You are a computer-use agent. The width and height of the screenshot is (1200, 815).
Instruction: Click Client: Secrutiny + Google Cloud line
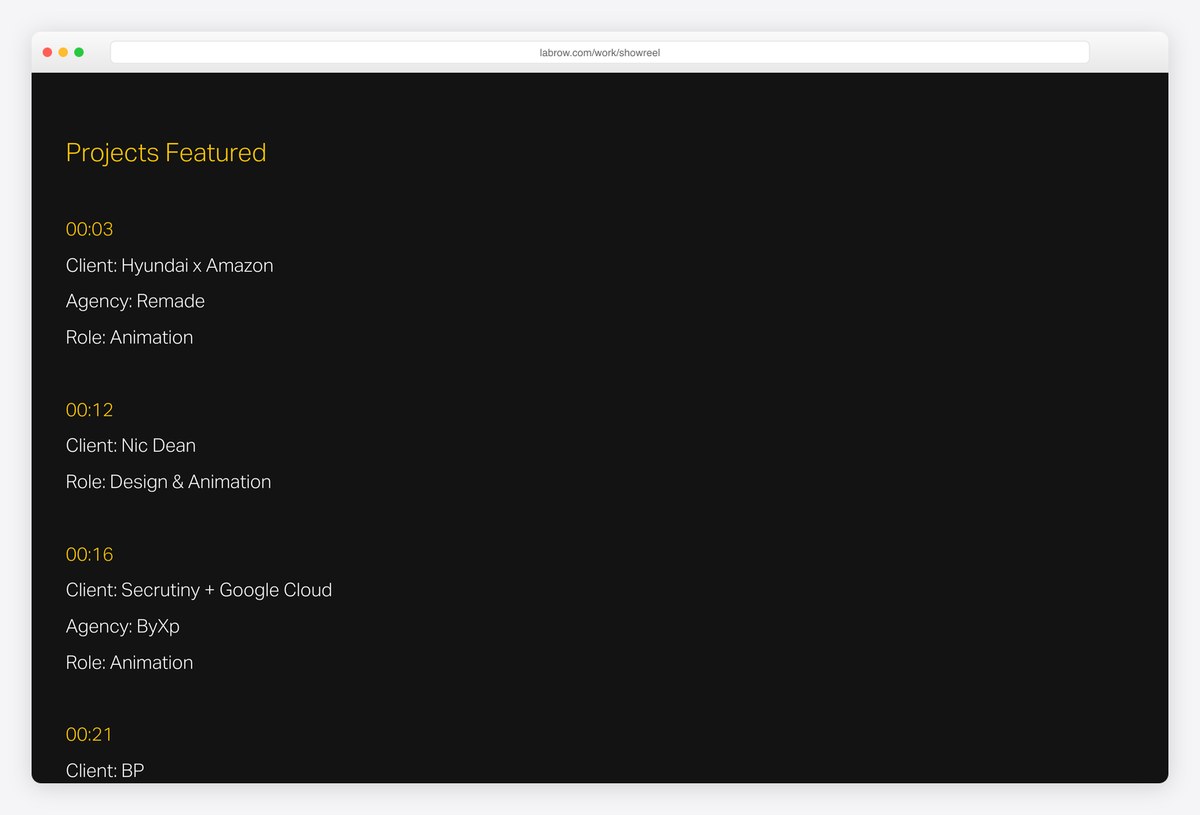pos(199,590)
